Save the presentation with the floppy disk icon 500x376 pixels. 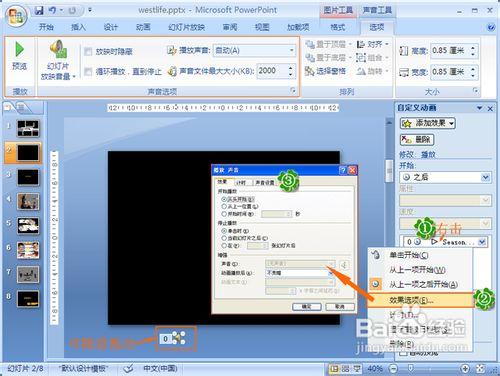click(39, 10)
